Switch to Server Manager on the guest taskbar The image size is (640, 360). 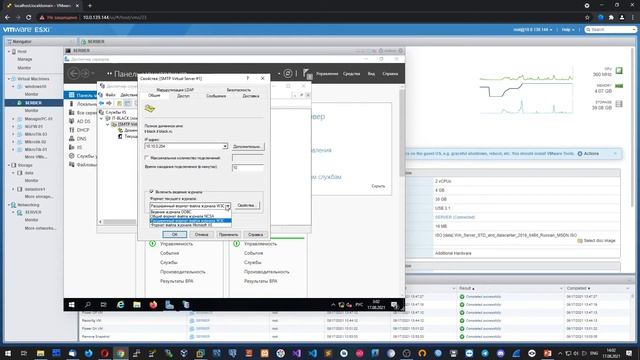pyautogui.click(x=169, y=305)
